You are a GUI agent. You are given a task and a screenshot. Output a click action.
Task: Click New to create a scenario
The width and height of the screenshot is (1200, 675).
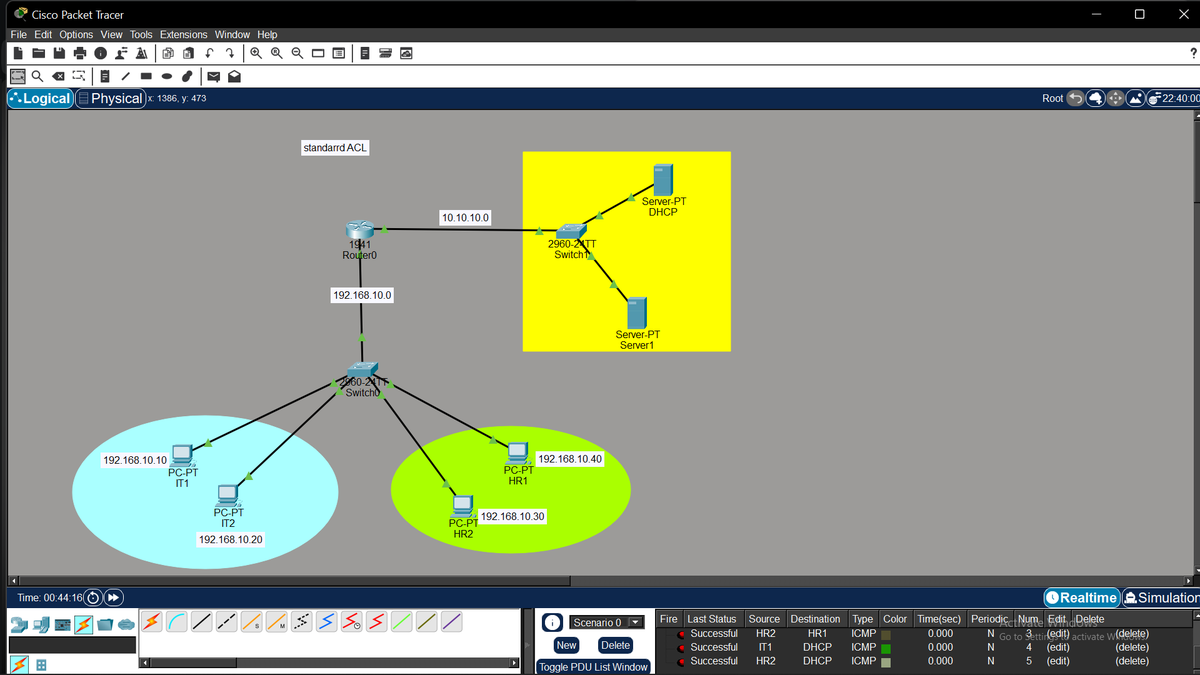click(566, 645)
